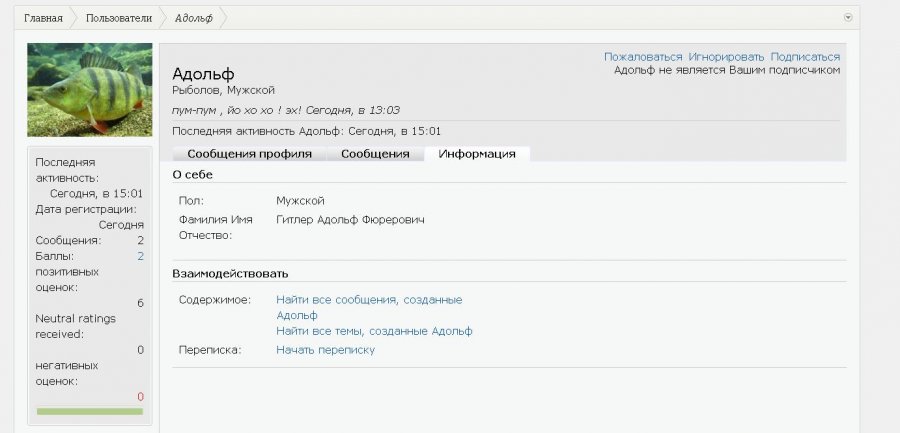The width and height of the screenshot is (900, 433).
Task: Click the italic status message text
Action: pos(286,110)
